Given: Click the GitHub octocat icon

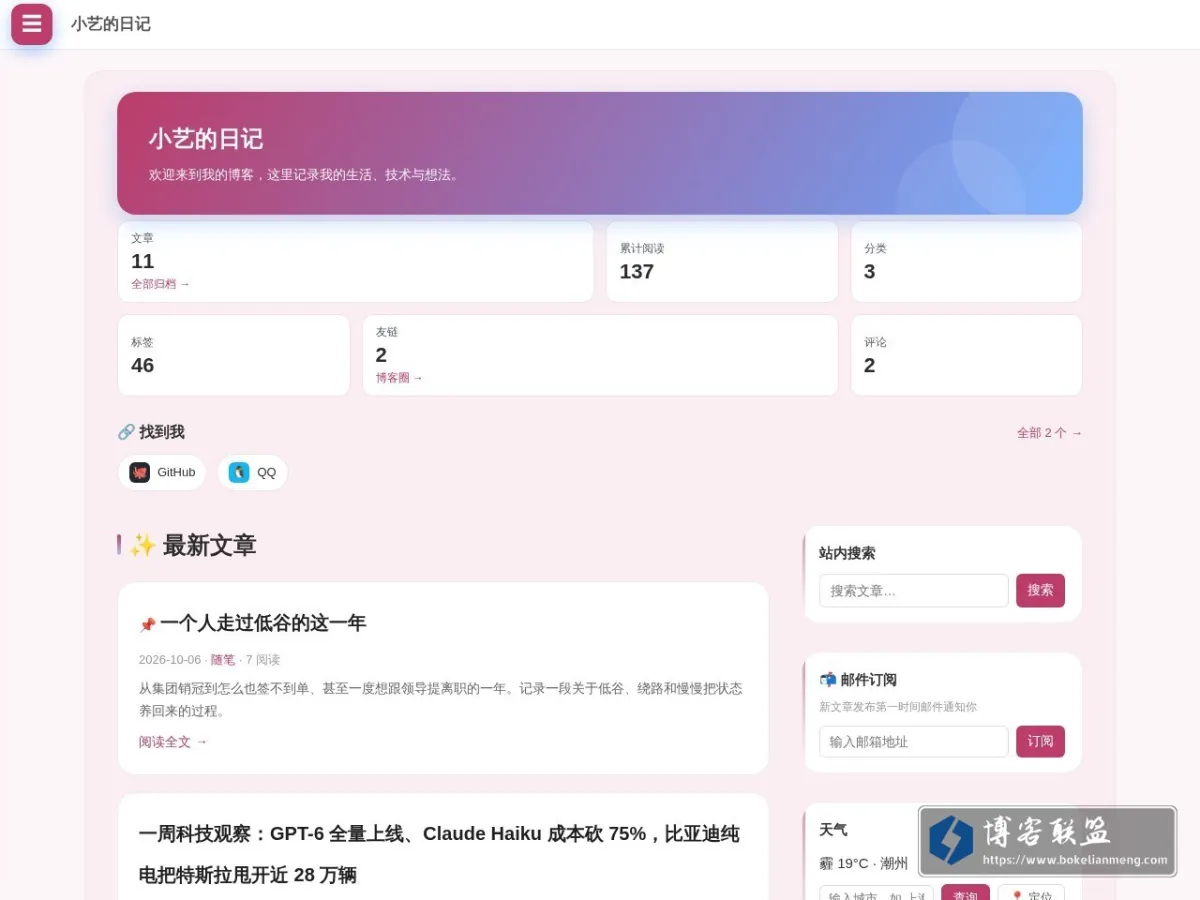Looking at the screenshot, I should pos(140,472).
